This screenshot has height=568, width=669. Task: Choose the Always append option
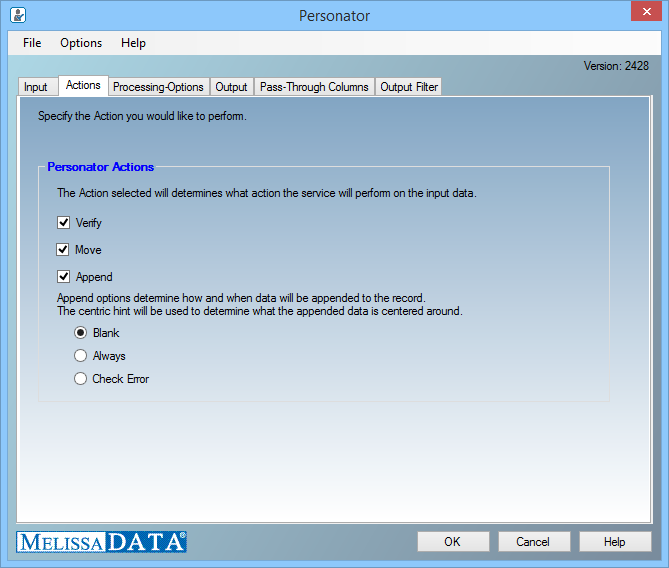pyautogui.click(x=81, y=356)
